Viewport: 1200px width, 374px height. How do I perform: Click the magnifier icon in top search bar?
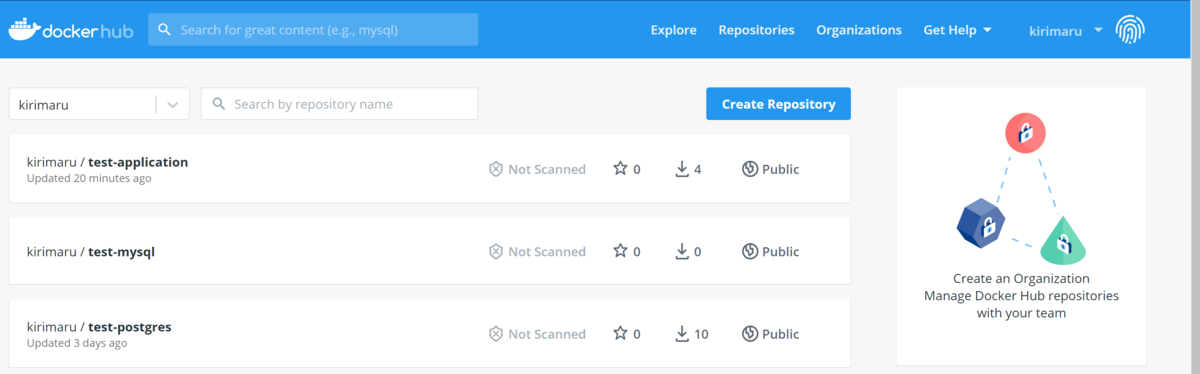165,30
